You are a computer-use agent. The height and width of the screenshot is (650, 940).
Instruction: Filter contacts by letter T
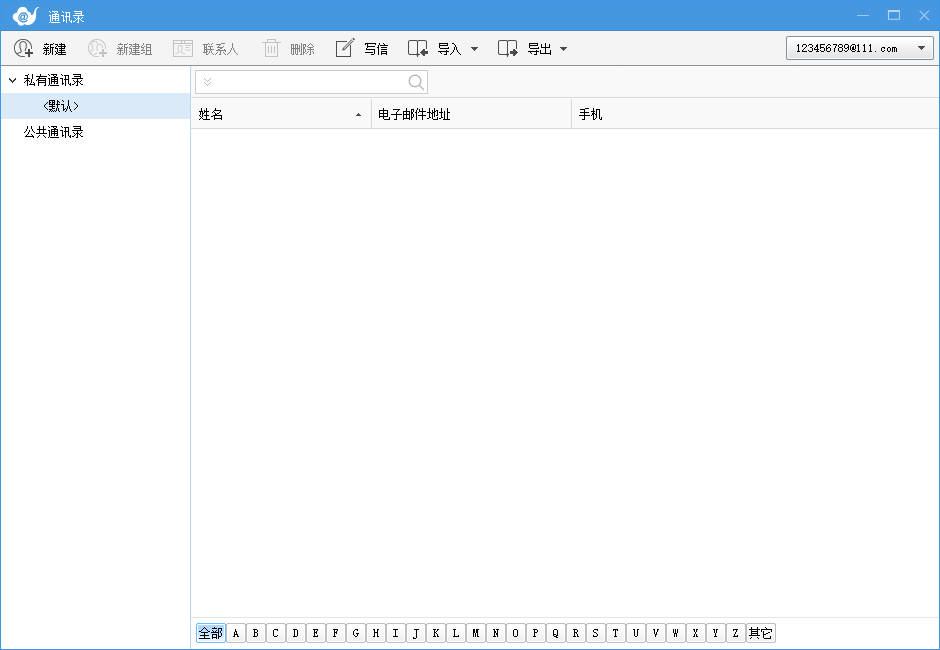tap(616, 633)
